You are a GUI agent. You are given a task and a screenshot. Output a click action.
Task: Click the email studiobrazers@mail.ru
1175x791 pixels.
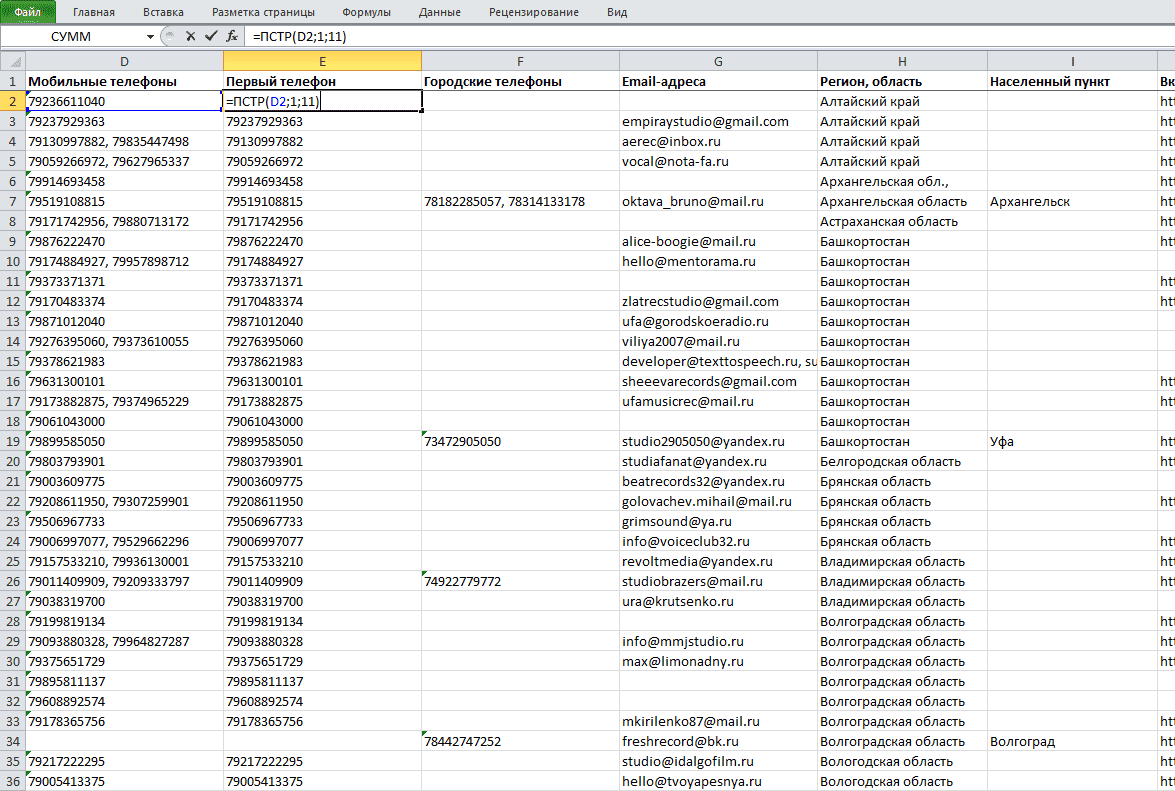pos(692,581)
